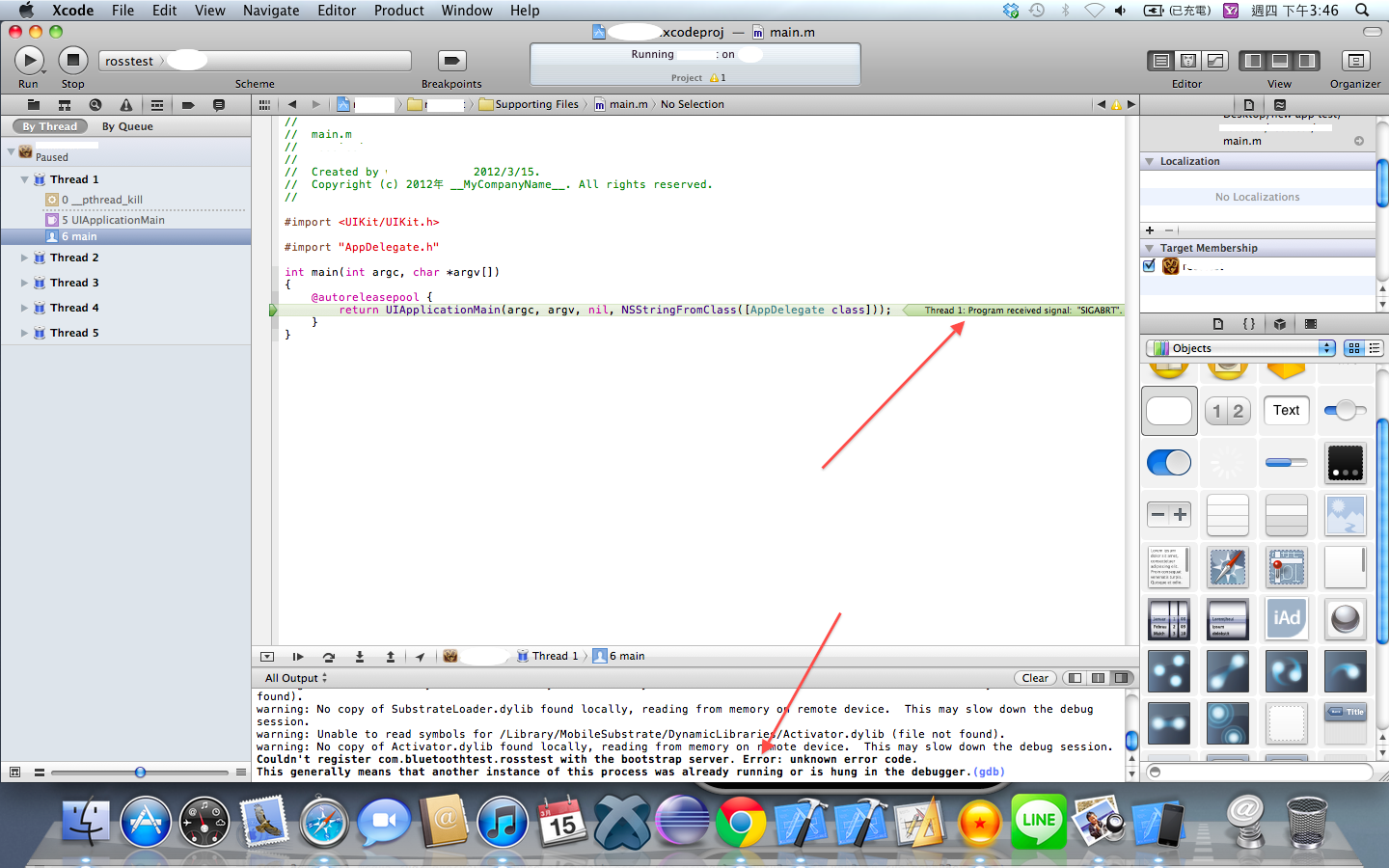The height and width of the screenshot is (868, 1389).
Task: Go back in editor history
Action: 291,104
